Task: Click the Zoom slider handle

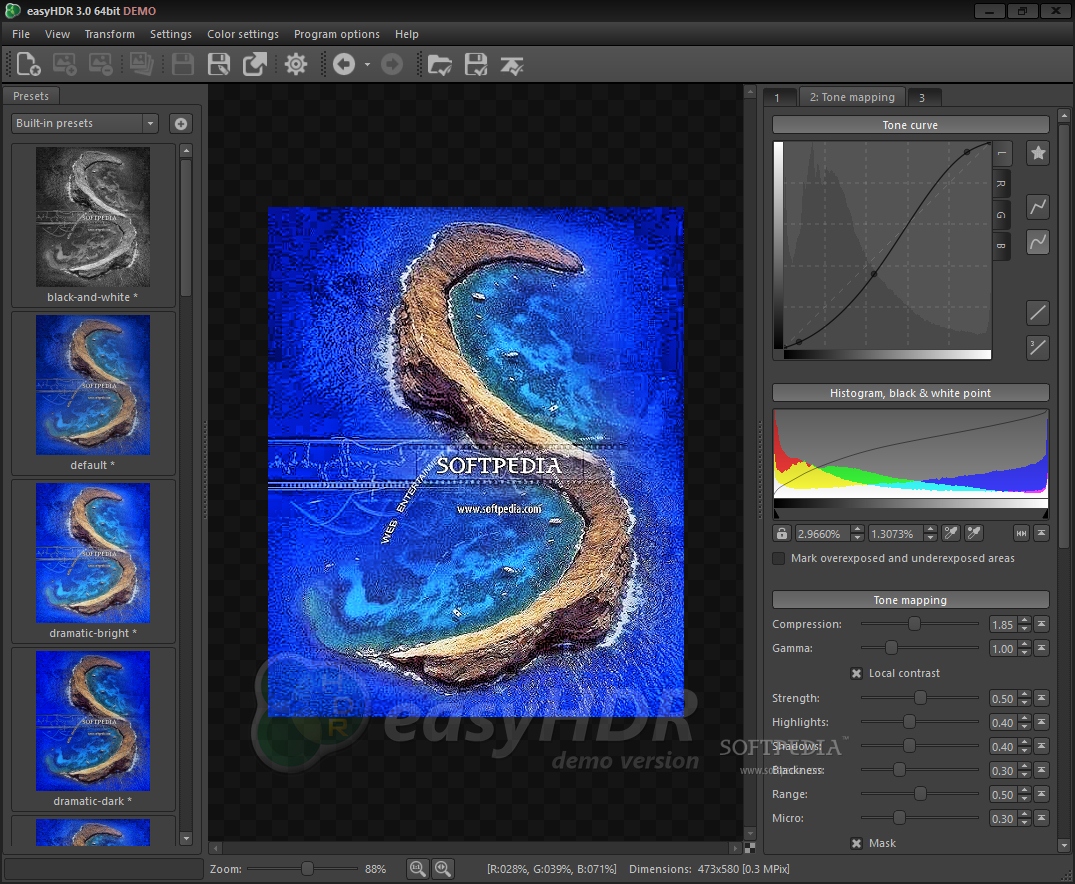Action: 307,869
